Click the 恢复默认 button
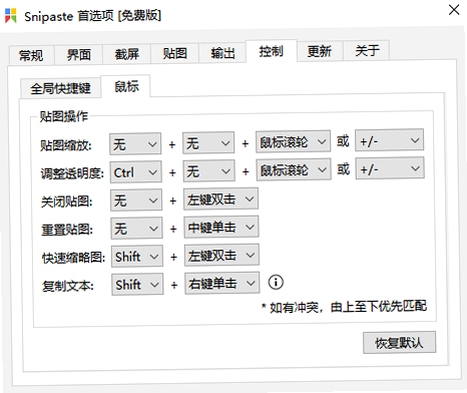The height and width of the screenshot is (393, 467). (x=399, y=342)
